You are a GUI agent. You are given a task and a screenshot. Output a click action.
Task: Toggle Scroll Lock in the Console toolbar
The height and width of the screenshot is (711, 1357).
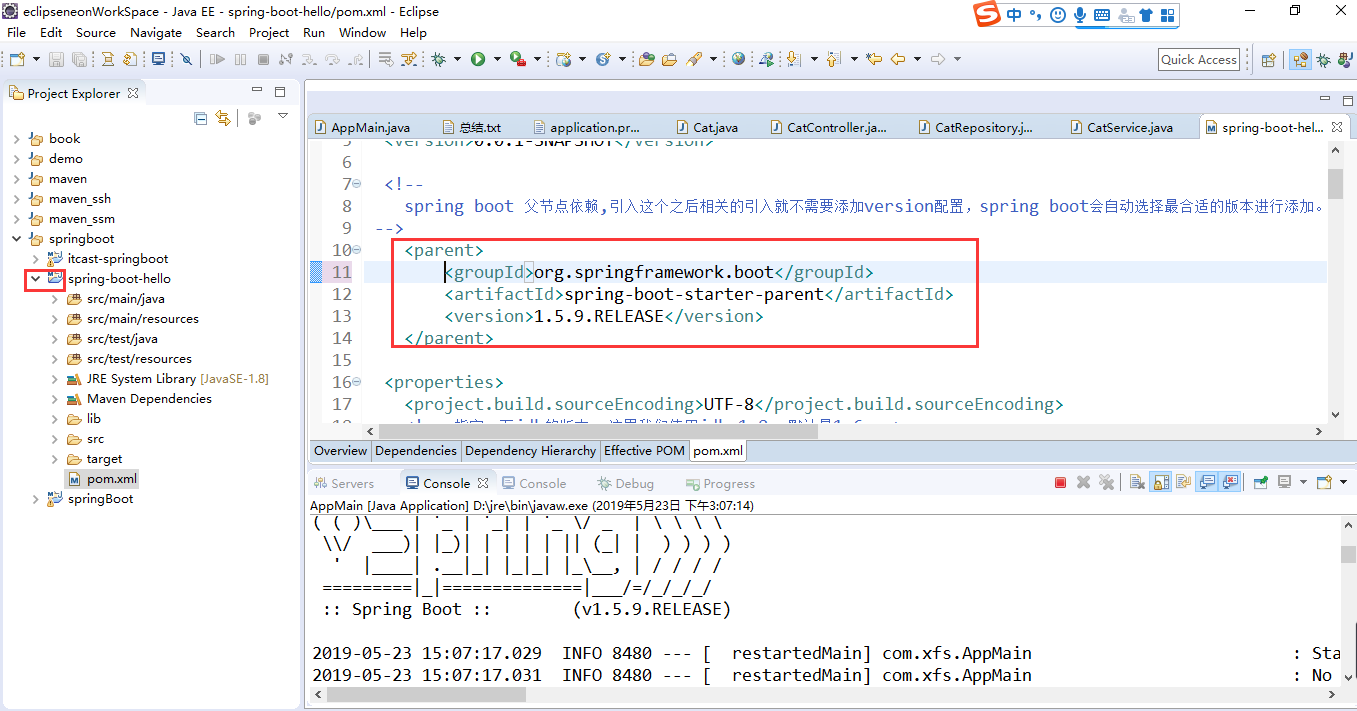pyautogui.click(x=1160, y=482)
